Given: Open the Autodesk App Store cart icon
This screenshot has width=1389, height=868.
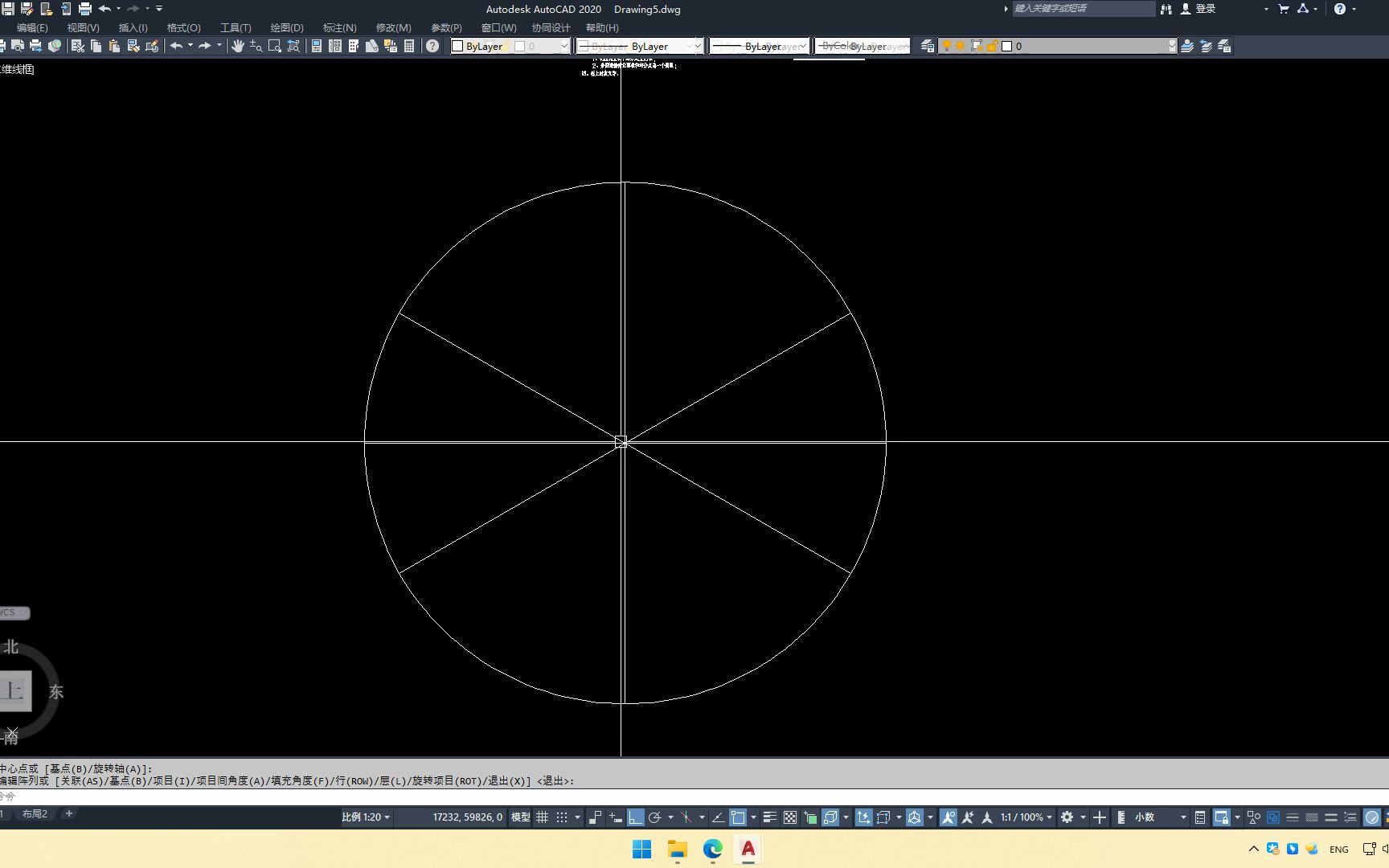Looking at the screenshot, I should click(x=1284, y=9).
